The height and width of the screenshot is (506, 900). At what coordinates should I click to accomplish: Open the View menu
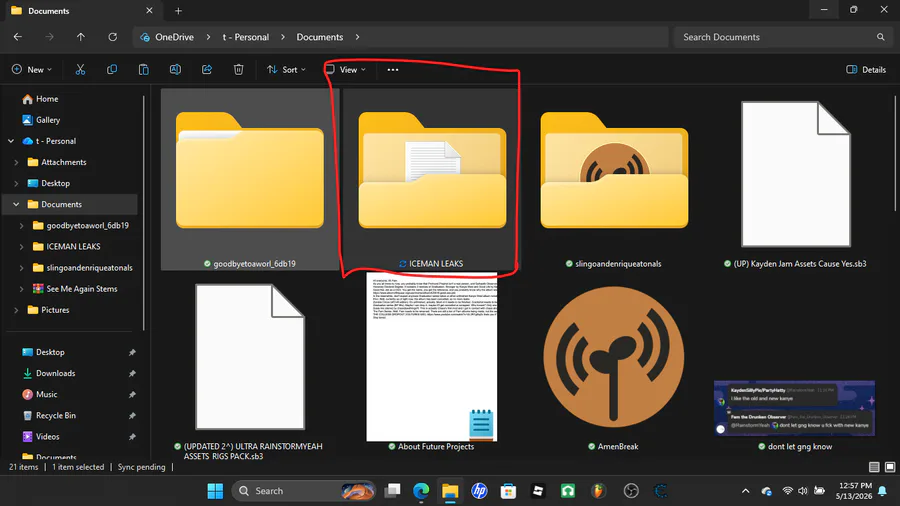coord(346,69)
